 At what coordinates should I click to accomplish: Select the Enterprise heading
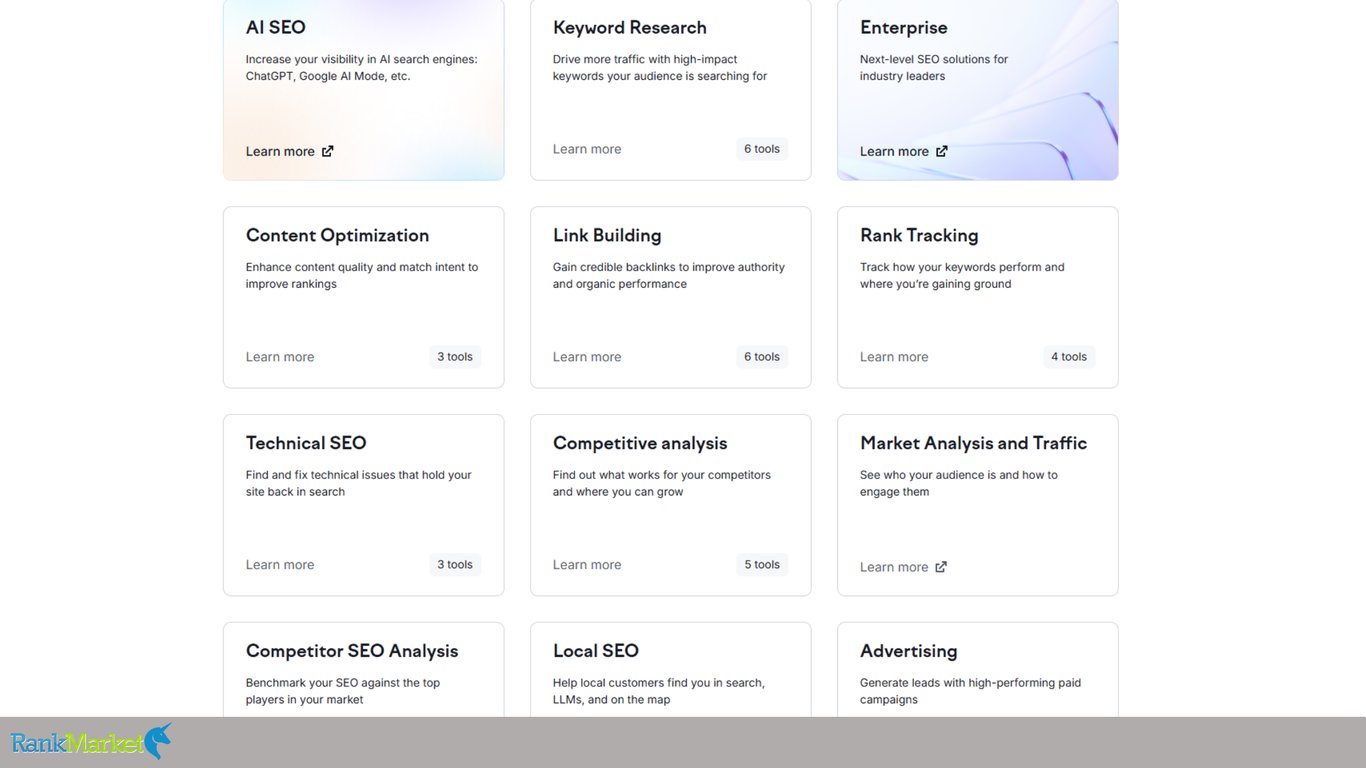pos(904,28)
